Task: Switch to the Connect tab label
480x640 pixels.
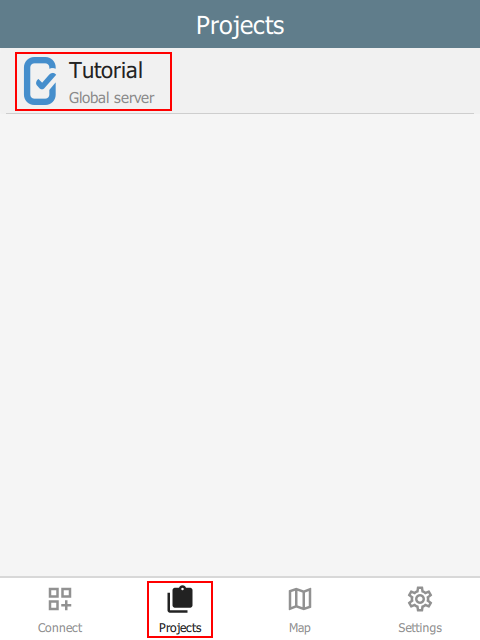Action: tap(60, 627)
